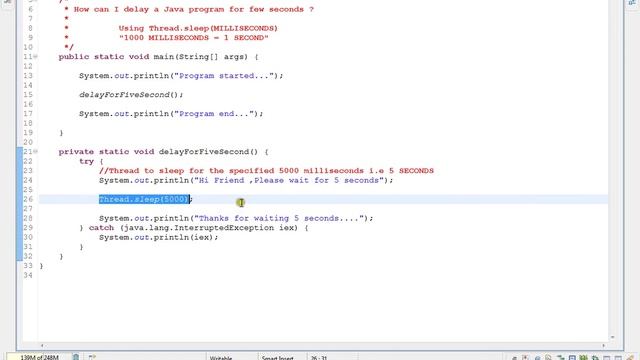
Task: Click the horizontal scrollbar left arrow
Action: tap(42, 345)
